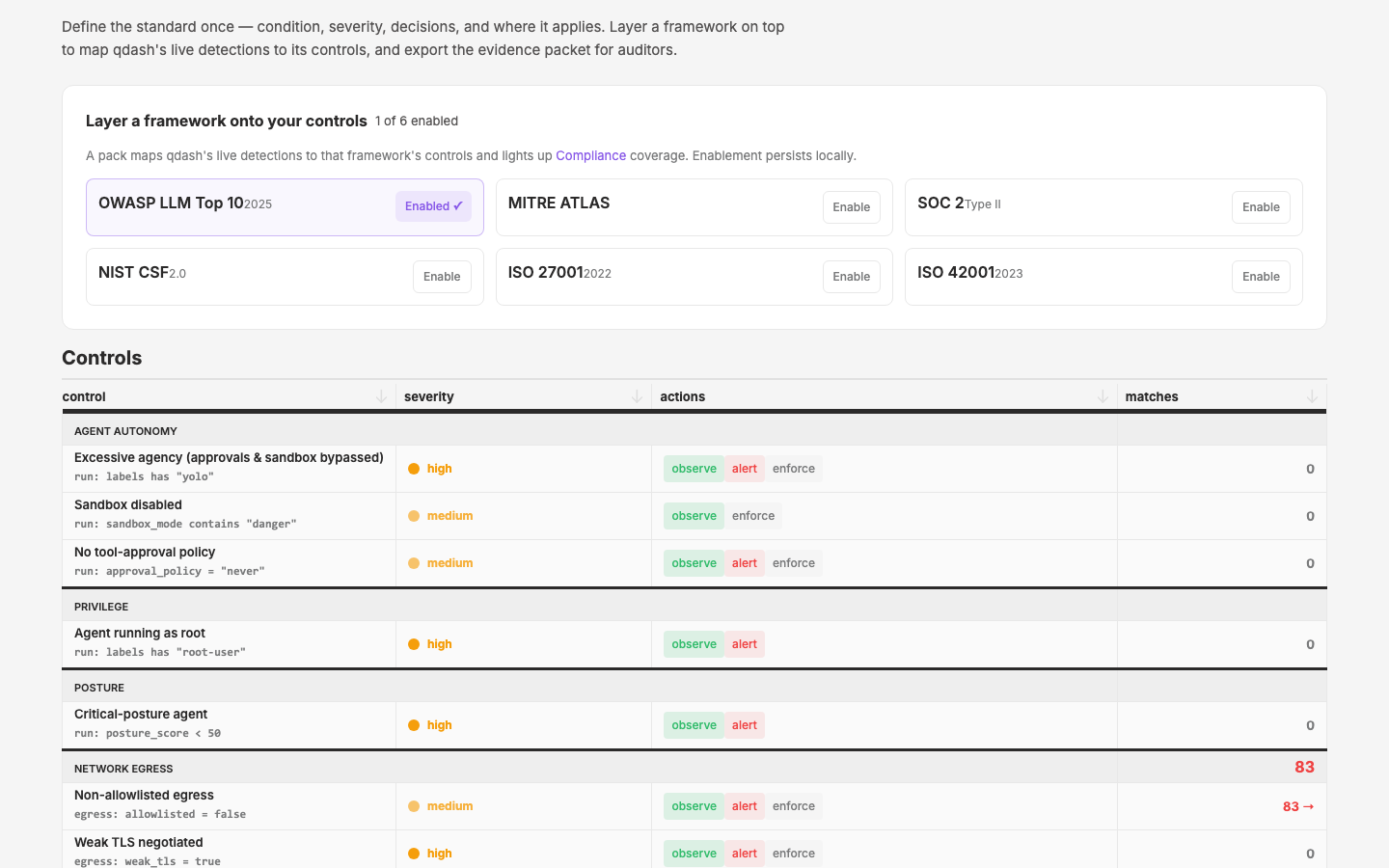Click the high severity of Excessive agency
The width and height of the screenshot is (1389, 868).
coord(429,469)
